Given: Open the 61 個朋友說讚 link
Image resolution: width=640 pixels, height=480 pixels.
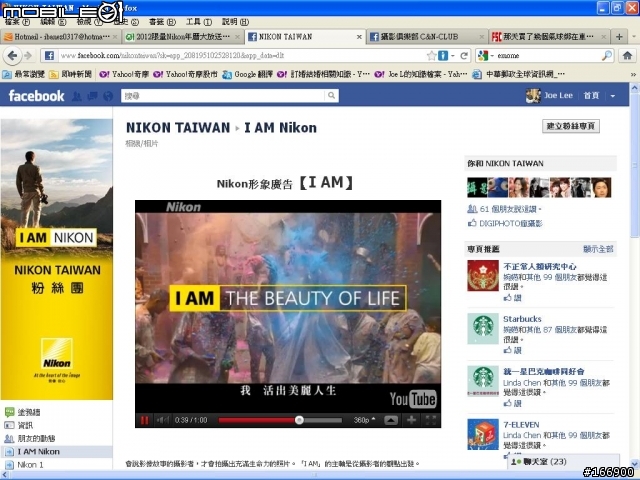Looking at the screenshot, I should coord(510,209).
